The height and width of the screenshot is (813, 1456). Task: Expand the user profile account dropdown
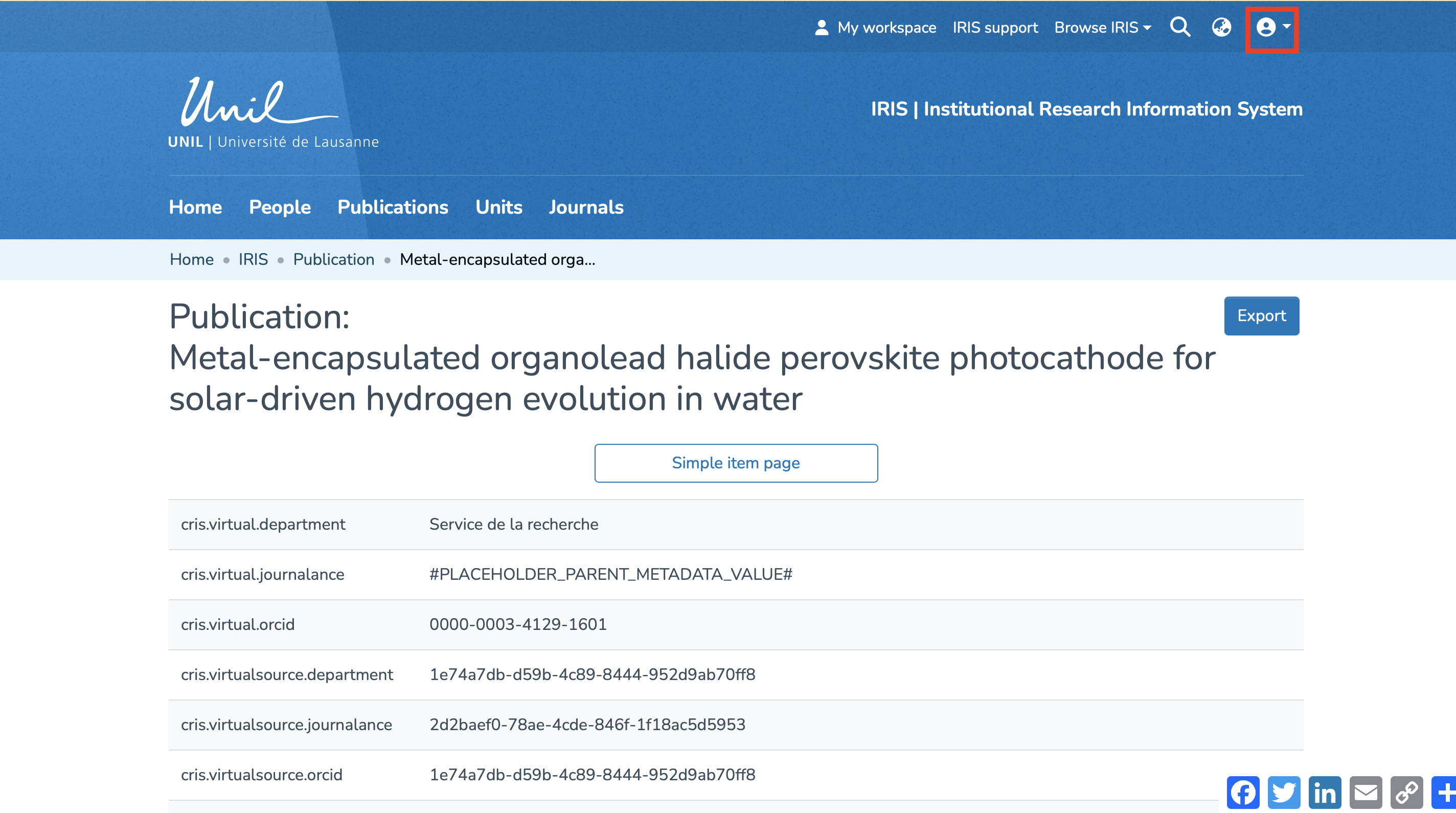coord(1272,27)
